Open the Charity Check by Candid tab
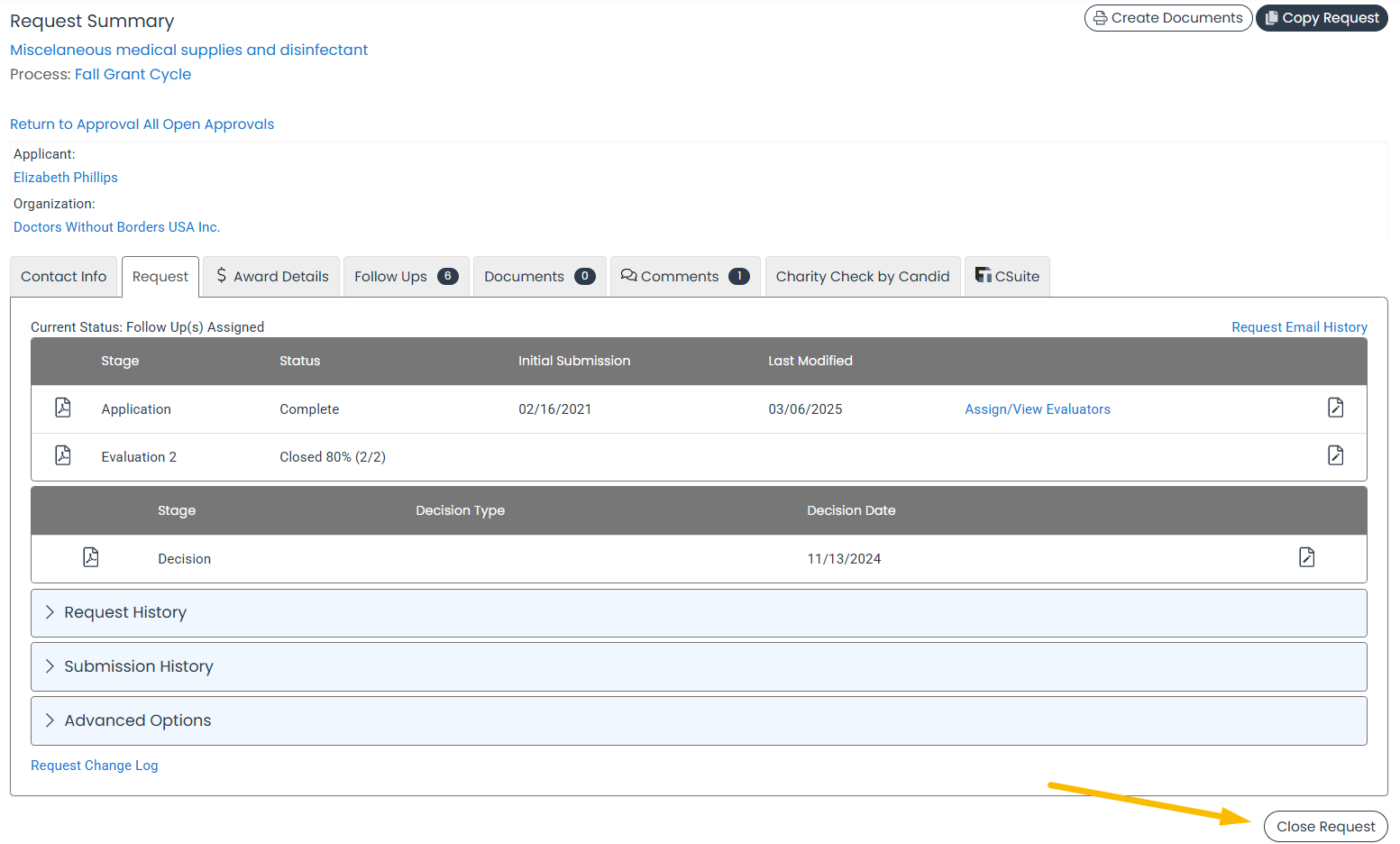 pyautogui.click(x=863, y=277)
